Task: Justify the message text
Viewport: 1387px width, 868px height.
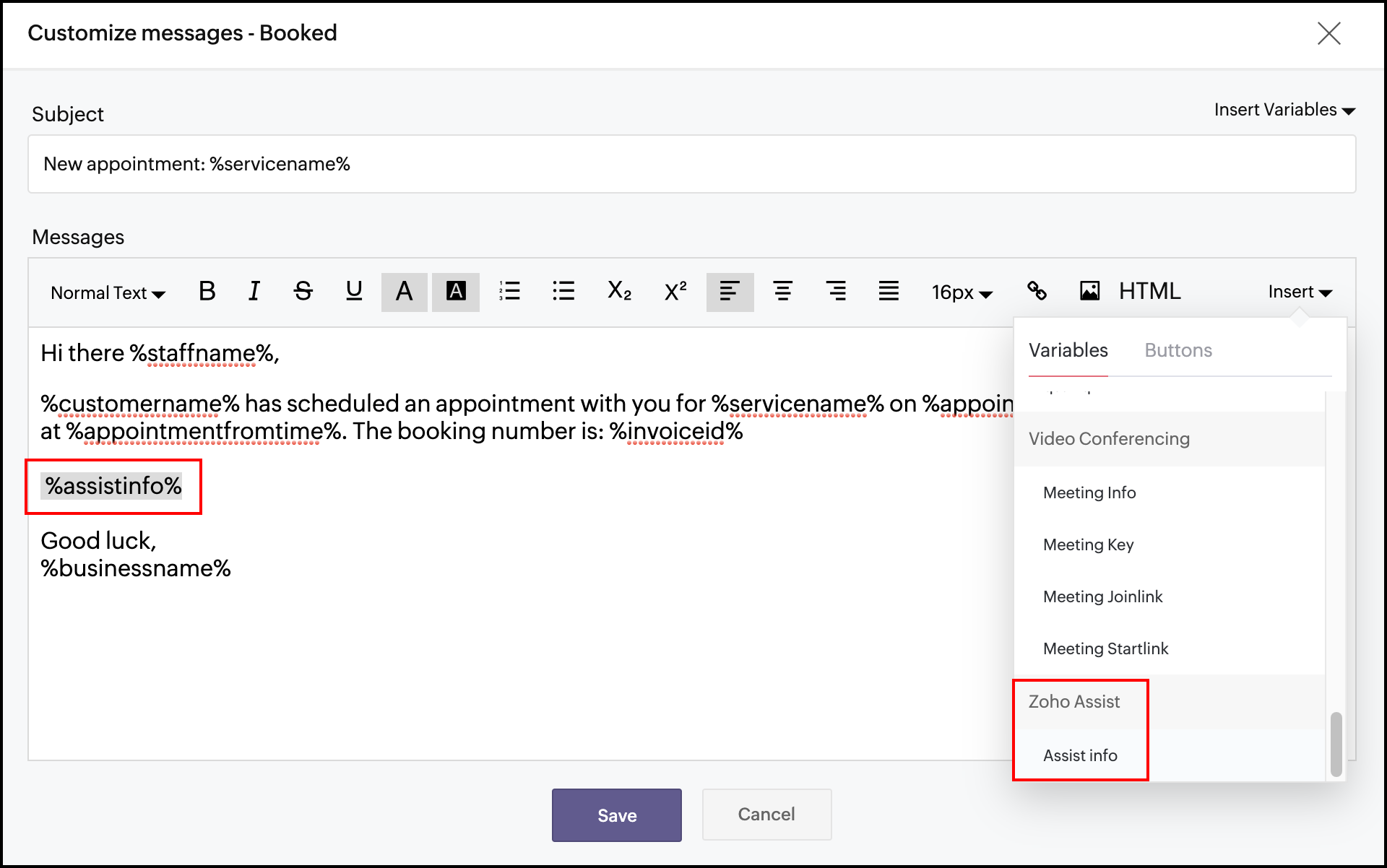Action: pos(889,292)
